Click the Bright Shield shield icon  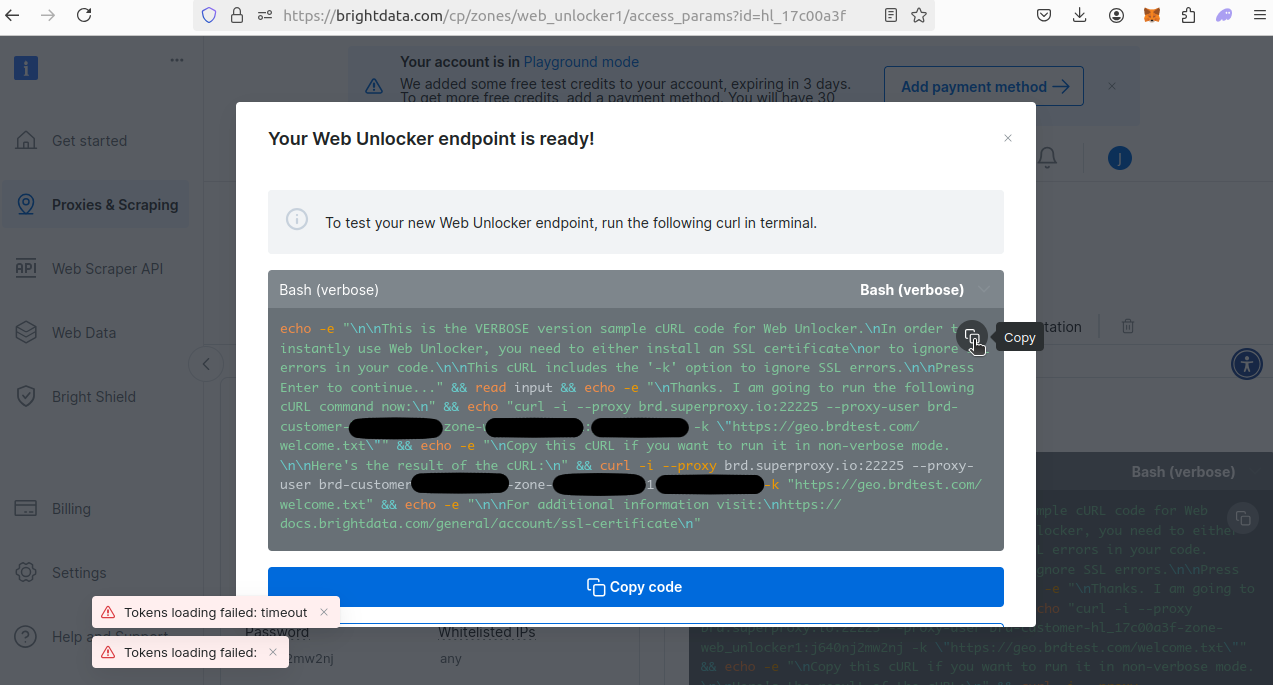click(26, 396)
